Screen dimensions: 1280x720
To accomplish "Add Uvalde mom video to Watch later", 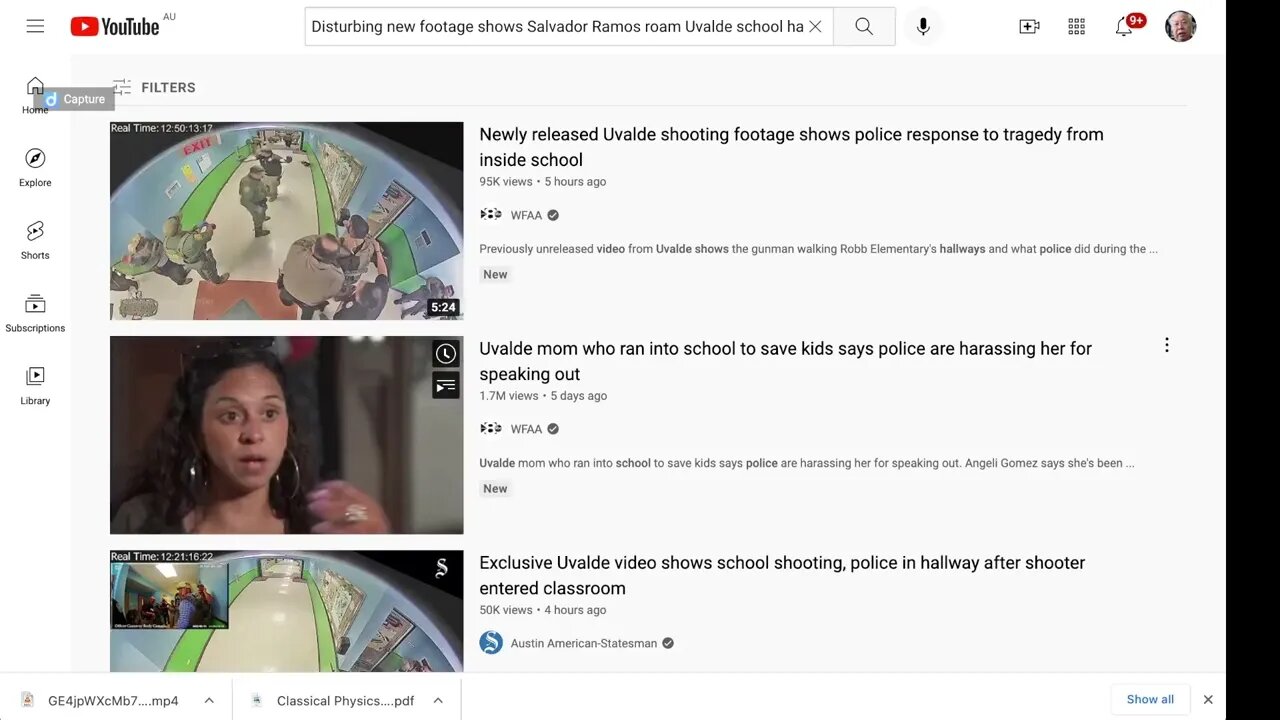I will pyautogui.click(x=446, y=354).
